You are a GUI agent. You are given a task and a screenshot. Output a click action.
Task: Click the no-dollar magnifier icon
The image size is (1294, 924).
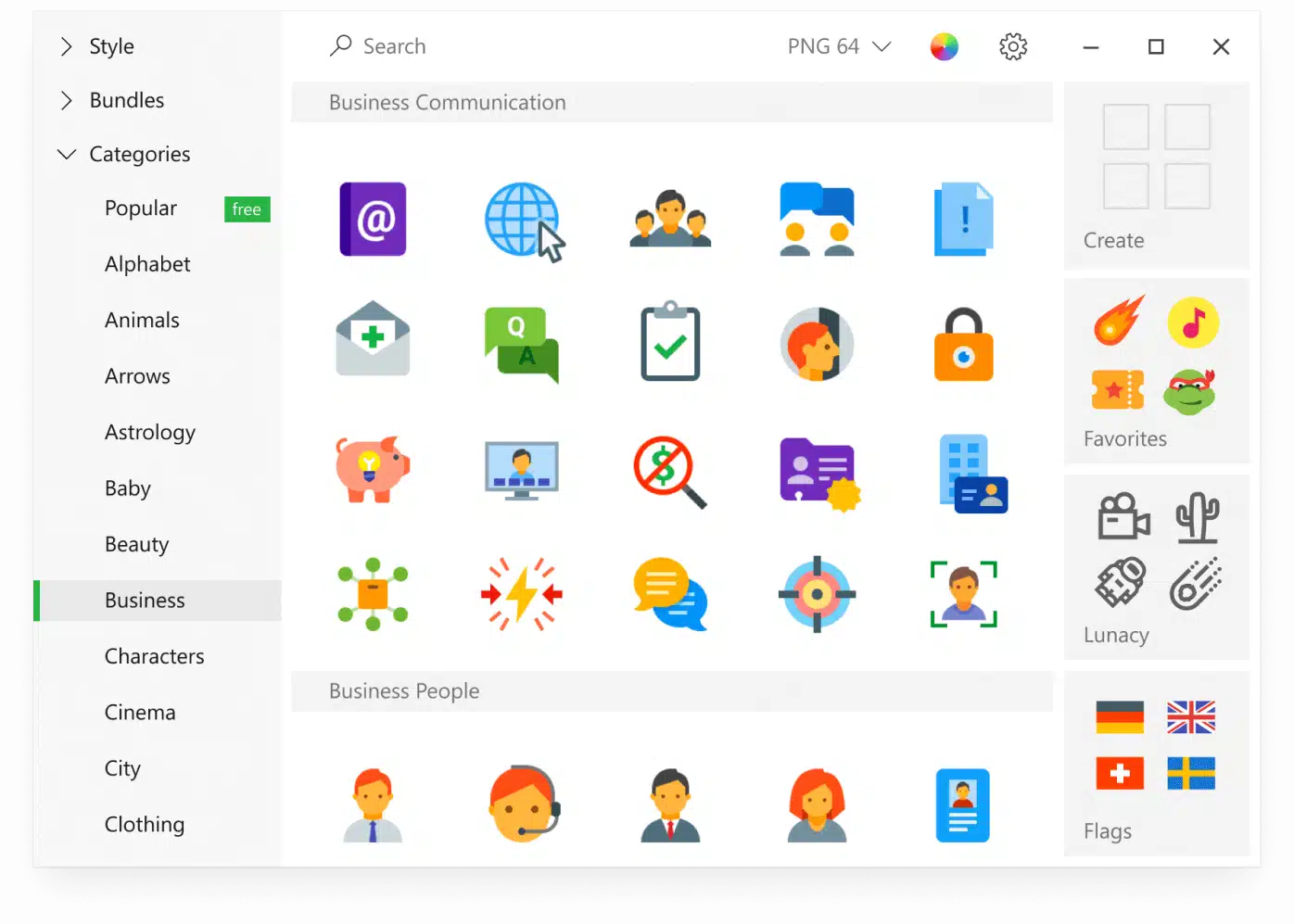point(669,471)
